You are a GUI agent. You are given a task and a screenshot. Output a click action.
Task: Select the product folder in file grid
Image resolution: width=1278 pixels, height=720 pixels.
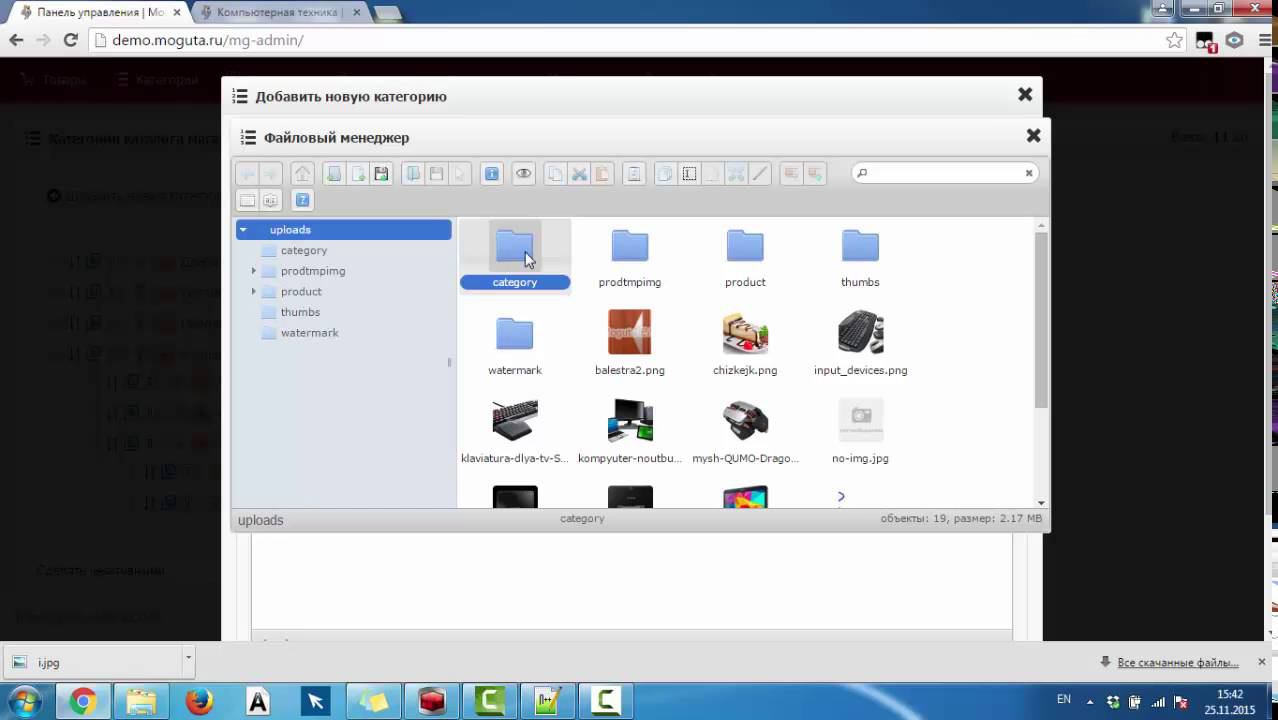745,258
